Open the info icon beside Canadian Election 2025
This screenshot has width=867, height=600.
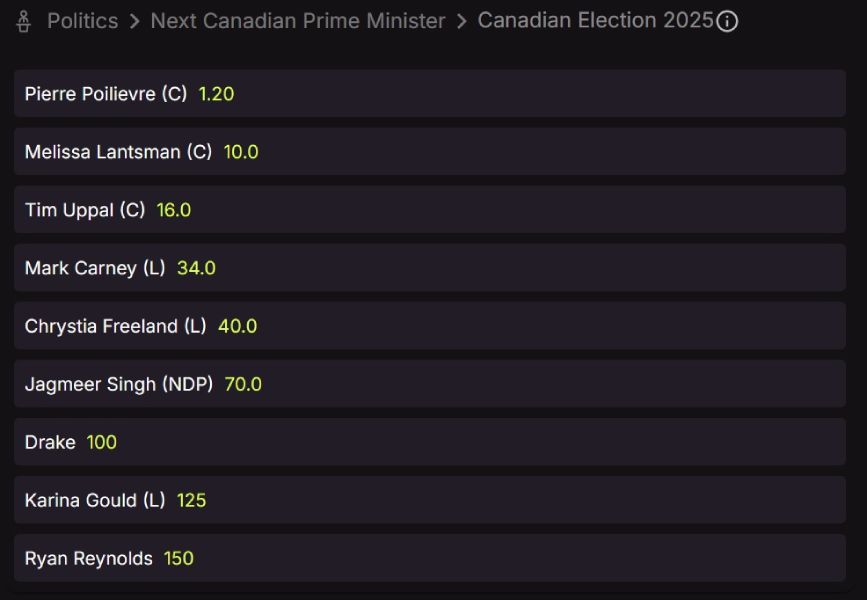point(728,21)
